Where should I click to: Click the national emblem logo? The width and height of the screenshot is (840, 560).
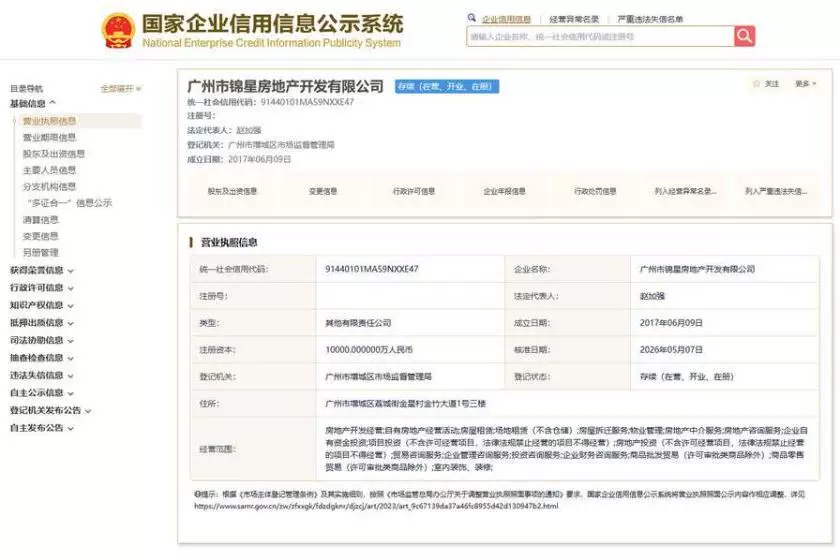click(x=118, y=31)
